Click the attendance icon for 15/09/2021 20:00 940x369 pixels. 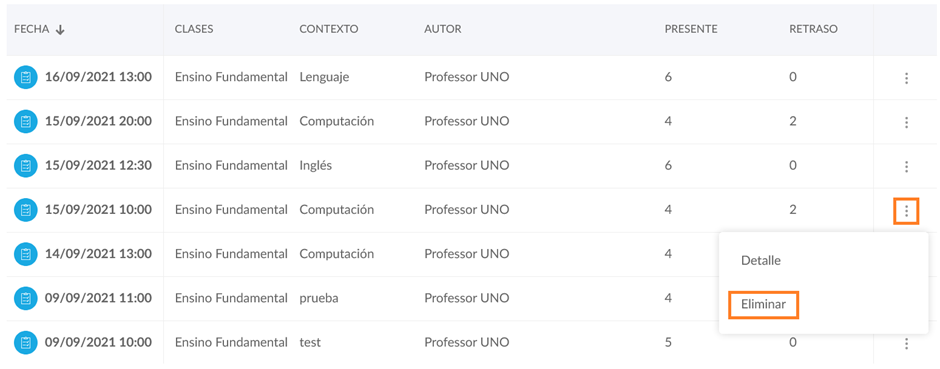tap(26, 122)
